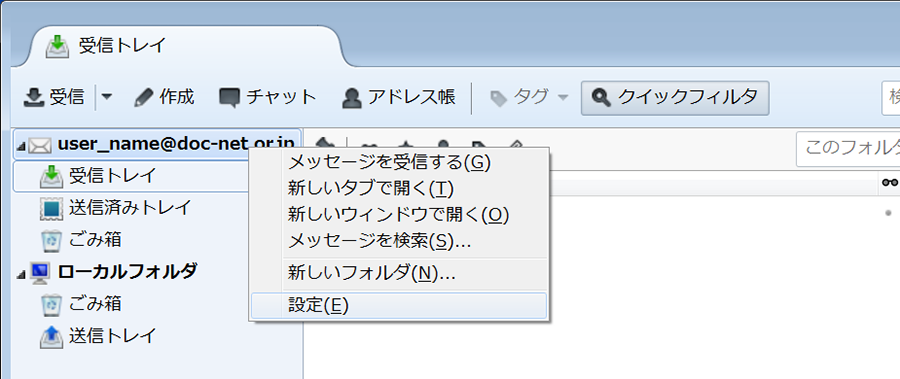Select the user_name@doc-net.or.jp account envelope icon

click(x=40, y=146)
